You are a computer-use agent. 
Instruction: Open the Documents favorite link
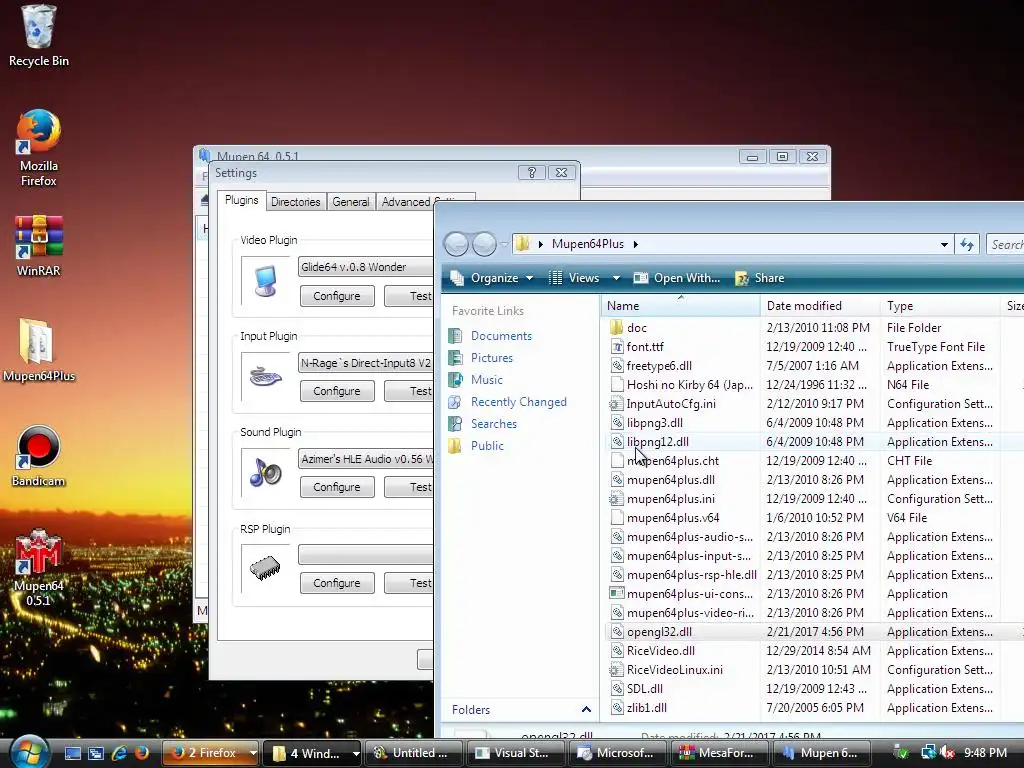tap(501, 336)
